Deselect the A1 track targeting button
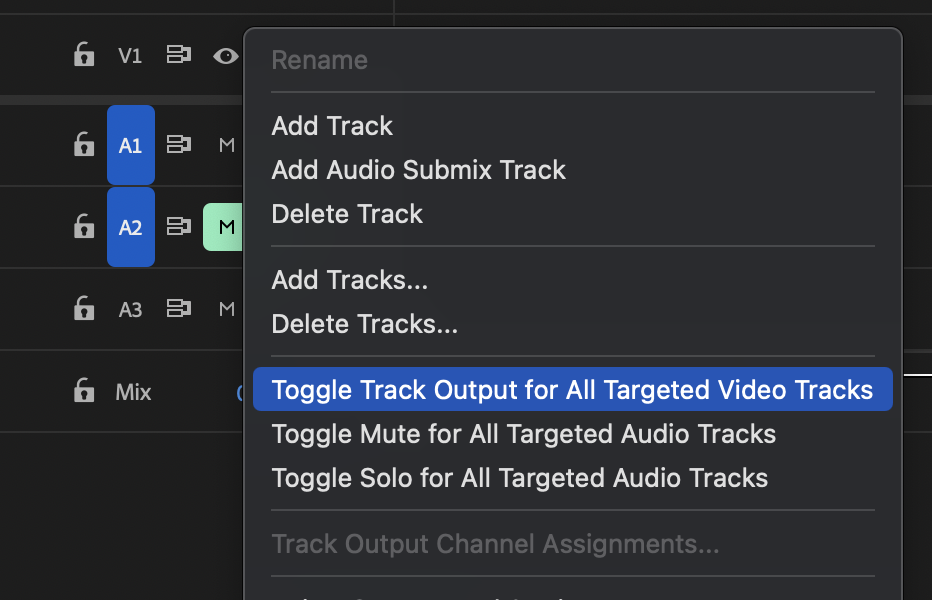 tap(130, 144)
